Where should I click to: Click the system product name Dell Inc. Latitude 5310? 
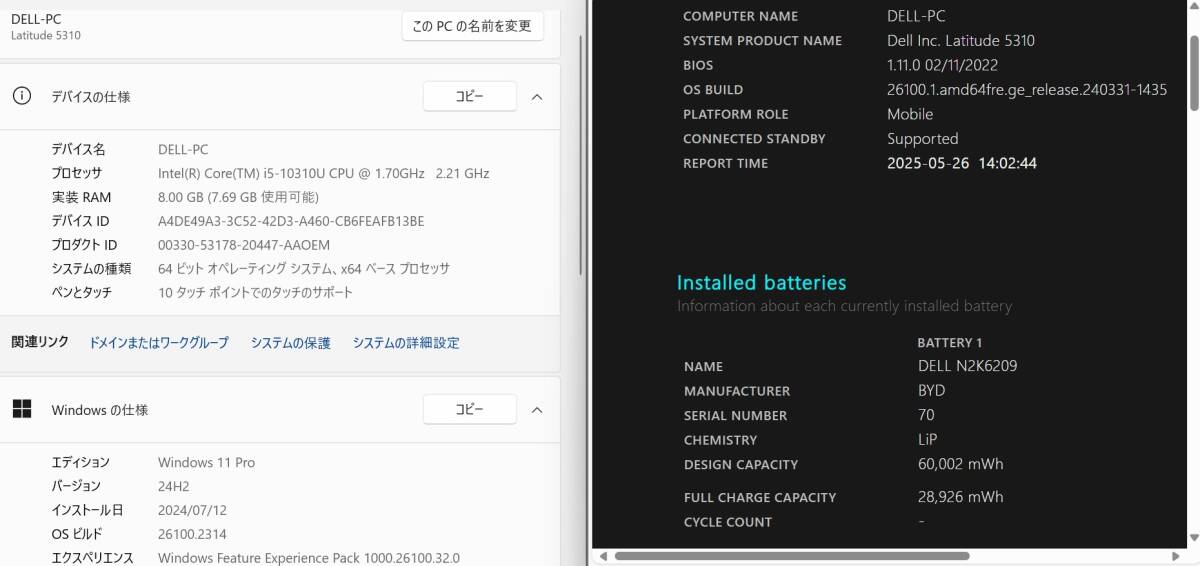pyautogui.click(x=960, y=41)
